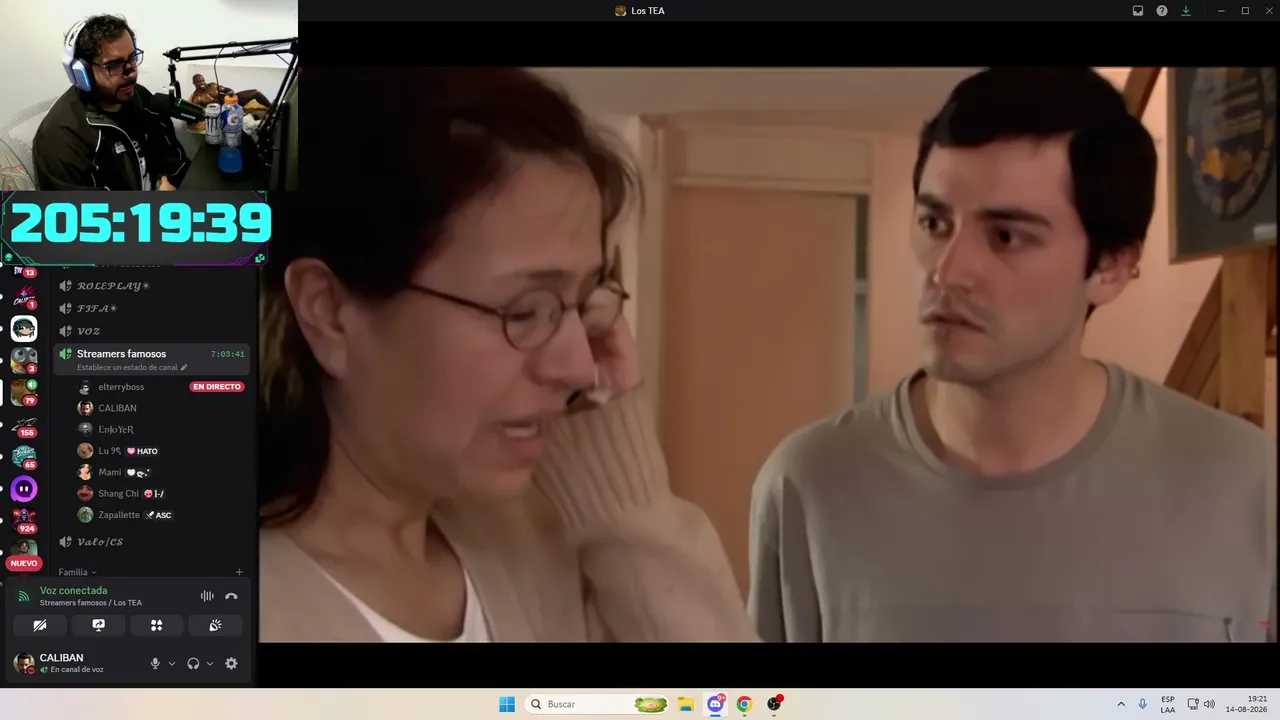Click the green Discord update download icon

pos(1186,11)
